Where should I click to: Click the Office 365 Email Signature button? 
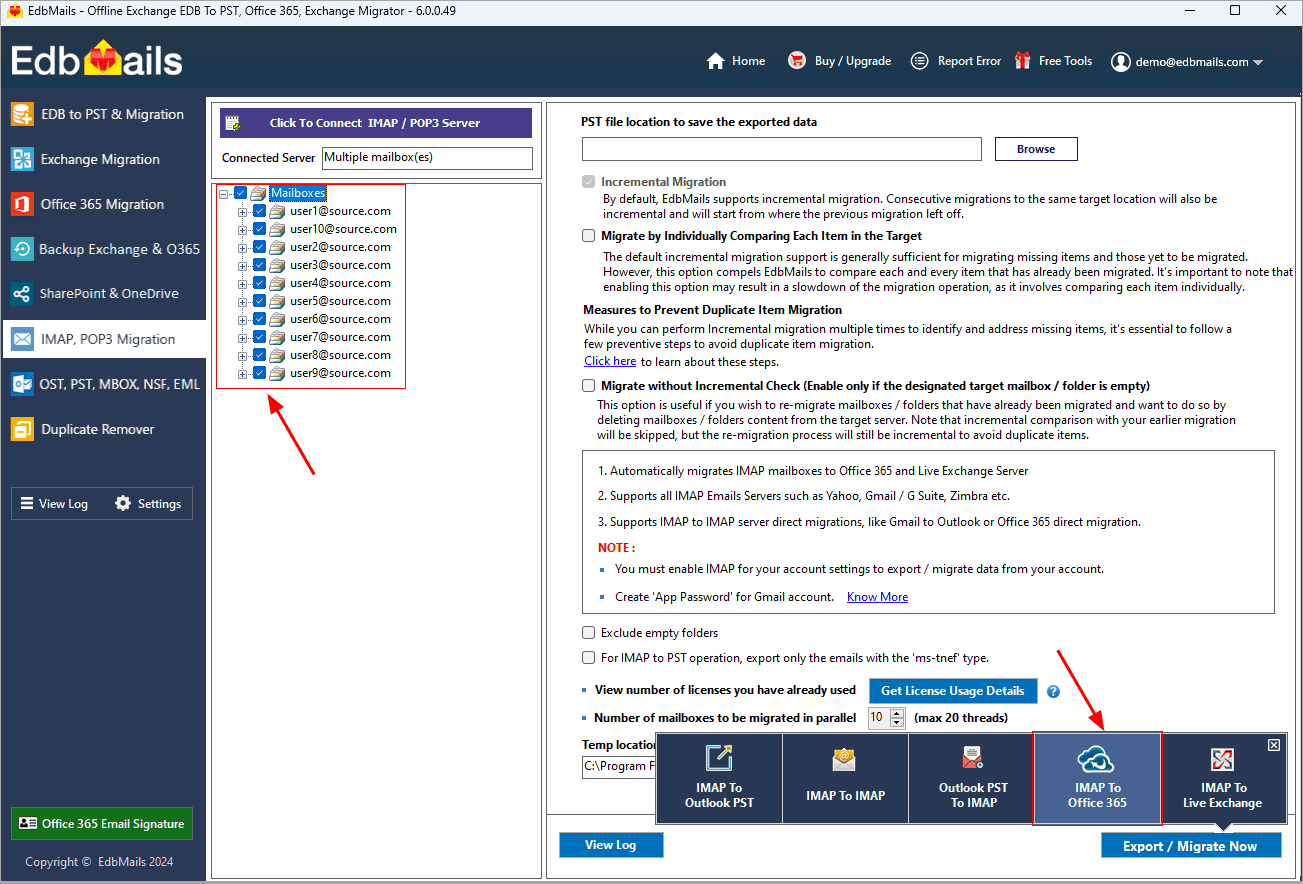tap(102, 824)
